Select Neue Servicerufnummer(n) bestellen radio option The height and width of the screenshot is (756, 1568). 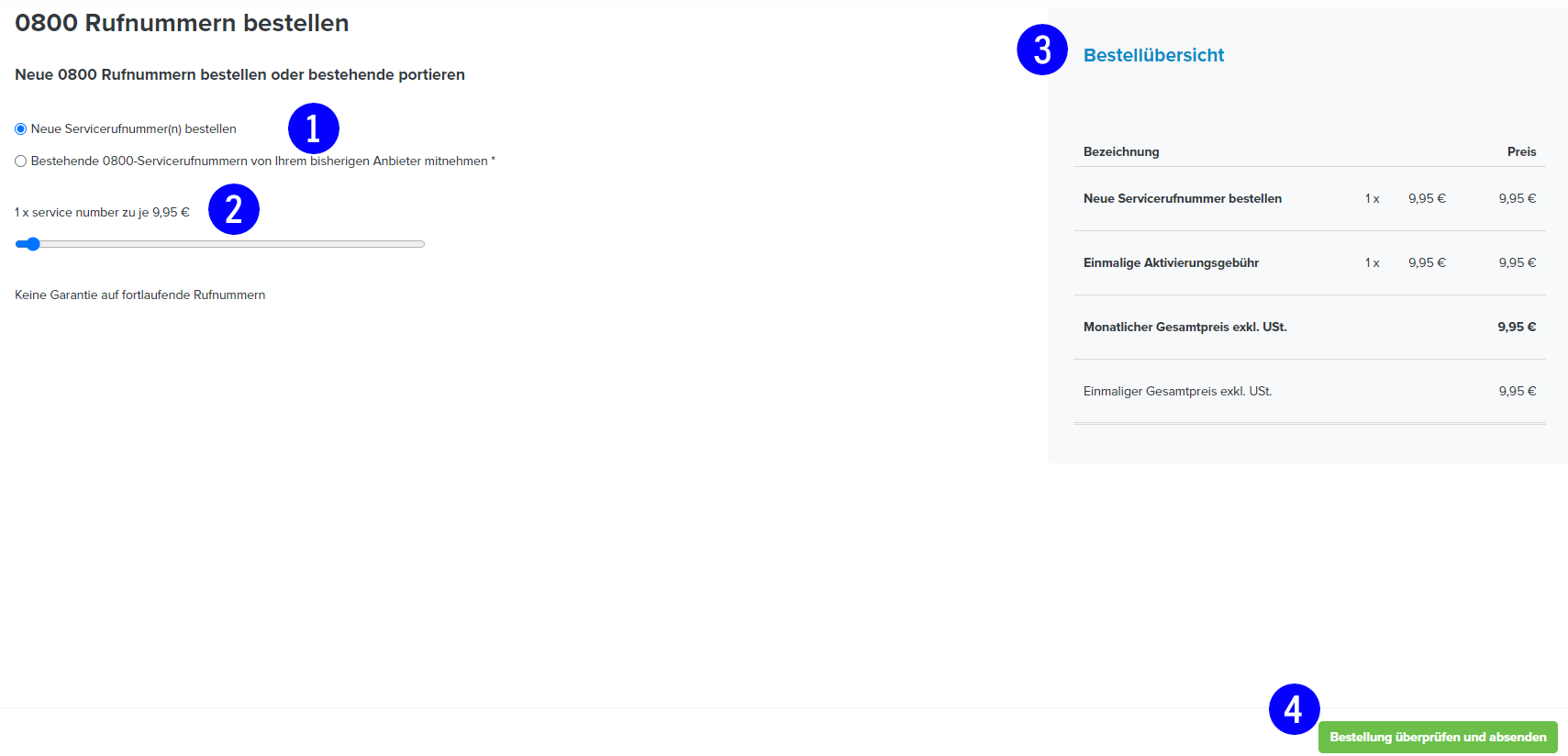[x=20, y=129]
